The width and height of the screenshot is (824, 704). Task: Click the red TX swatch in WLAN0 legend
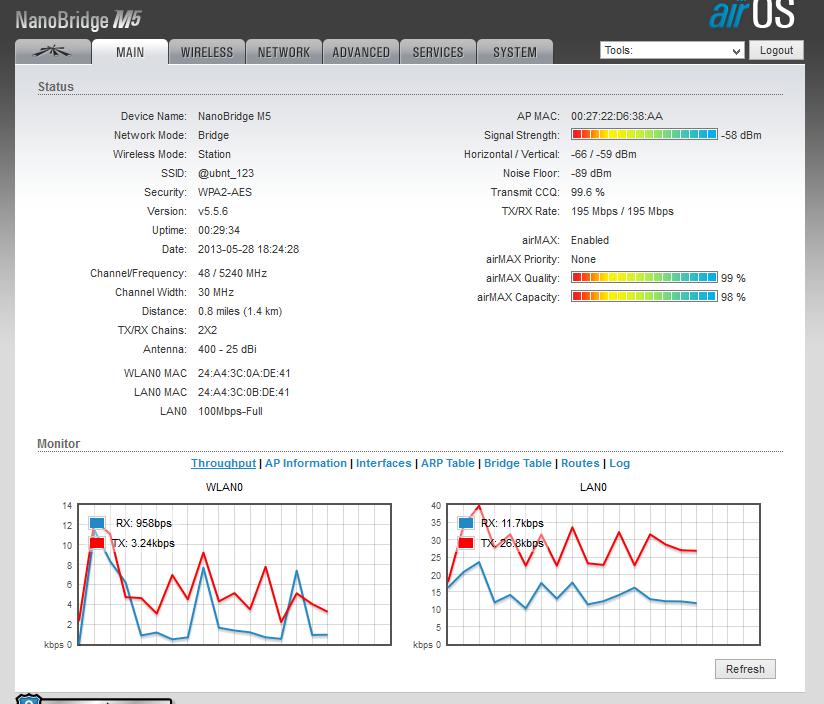point(97,543)
